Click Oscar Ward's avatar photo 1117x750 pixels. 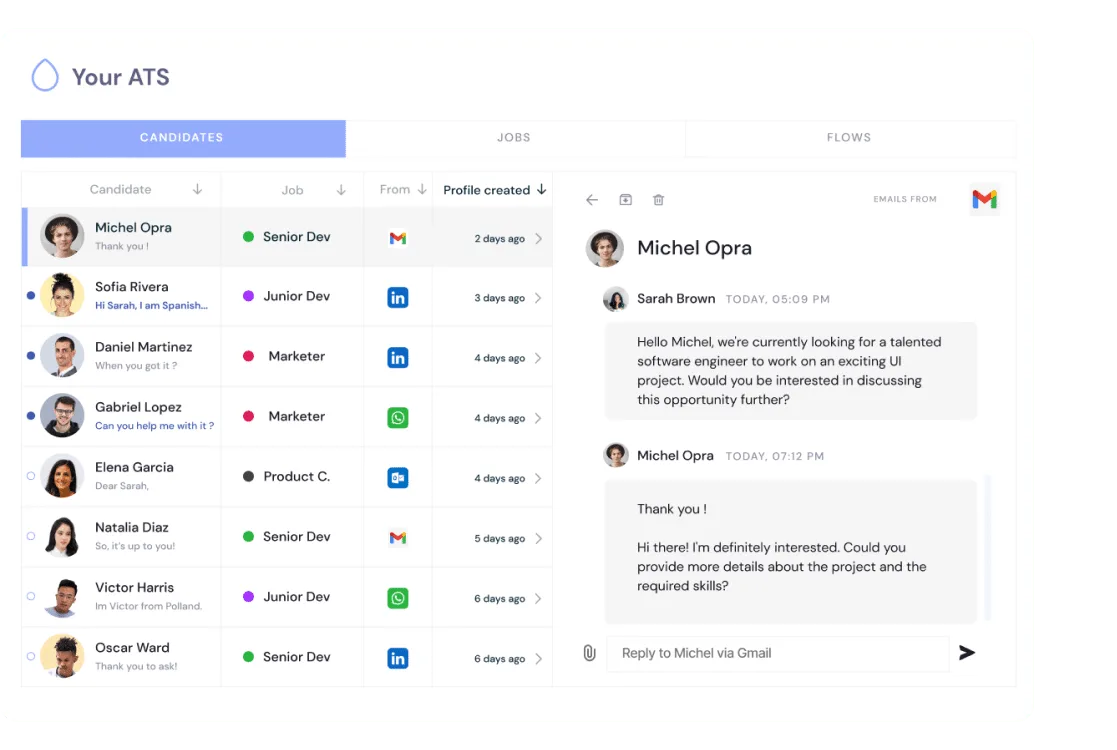pos(62,655)
